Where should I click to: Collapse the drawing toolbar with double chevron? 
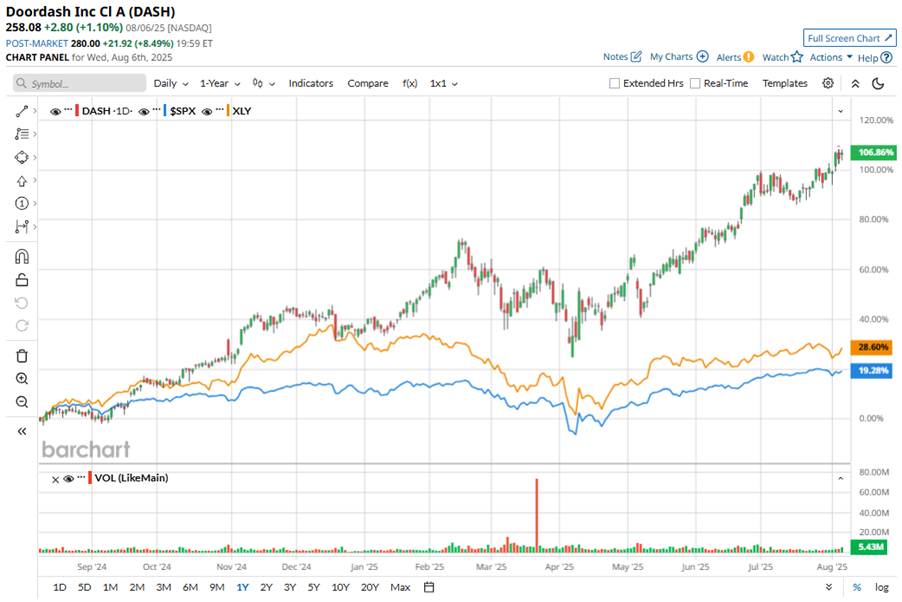pos(22,431)
